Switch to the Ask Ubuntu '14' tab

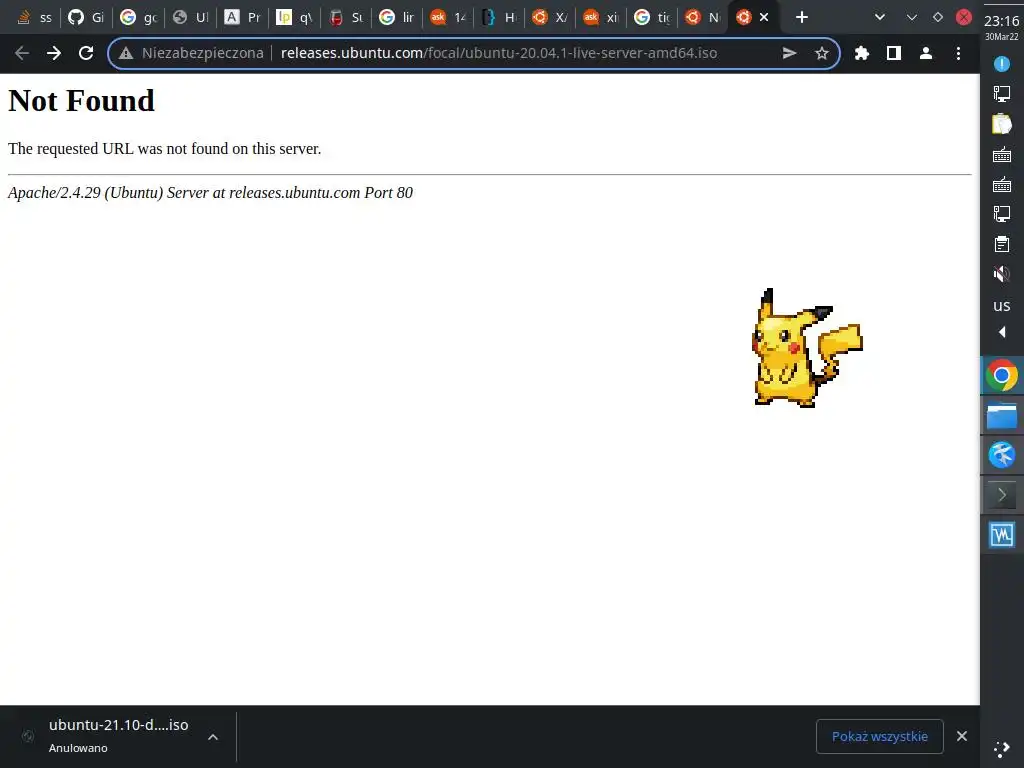coord(448,17)
